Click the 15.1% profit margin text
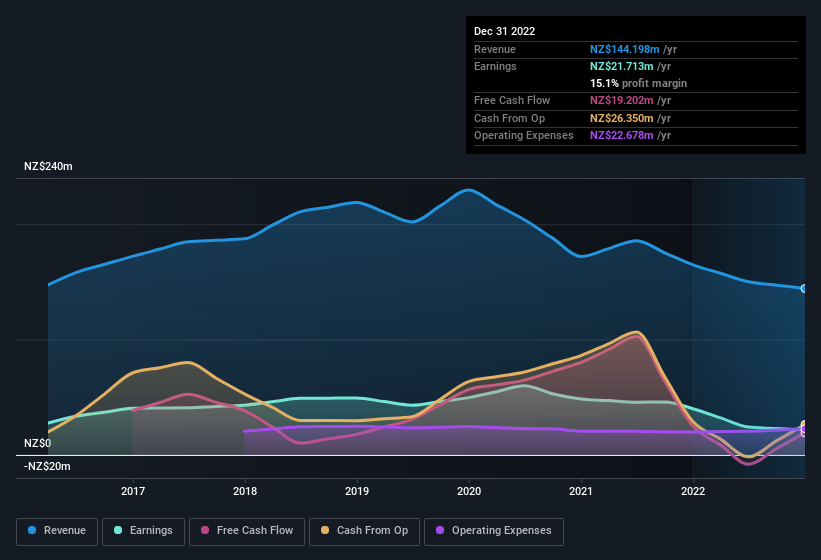 tap(638, 83)
